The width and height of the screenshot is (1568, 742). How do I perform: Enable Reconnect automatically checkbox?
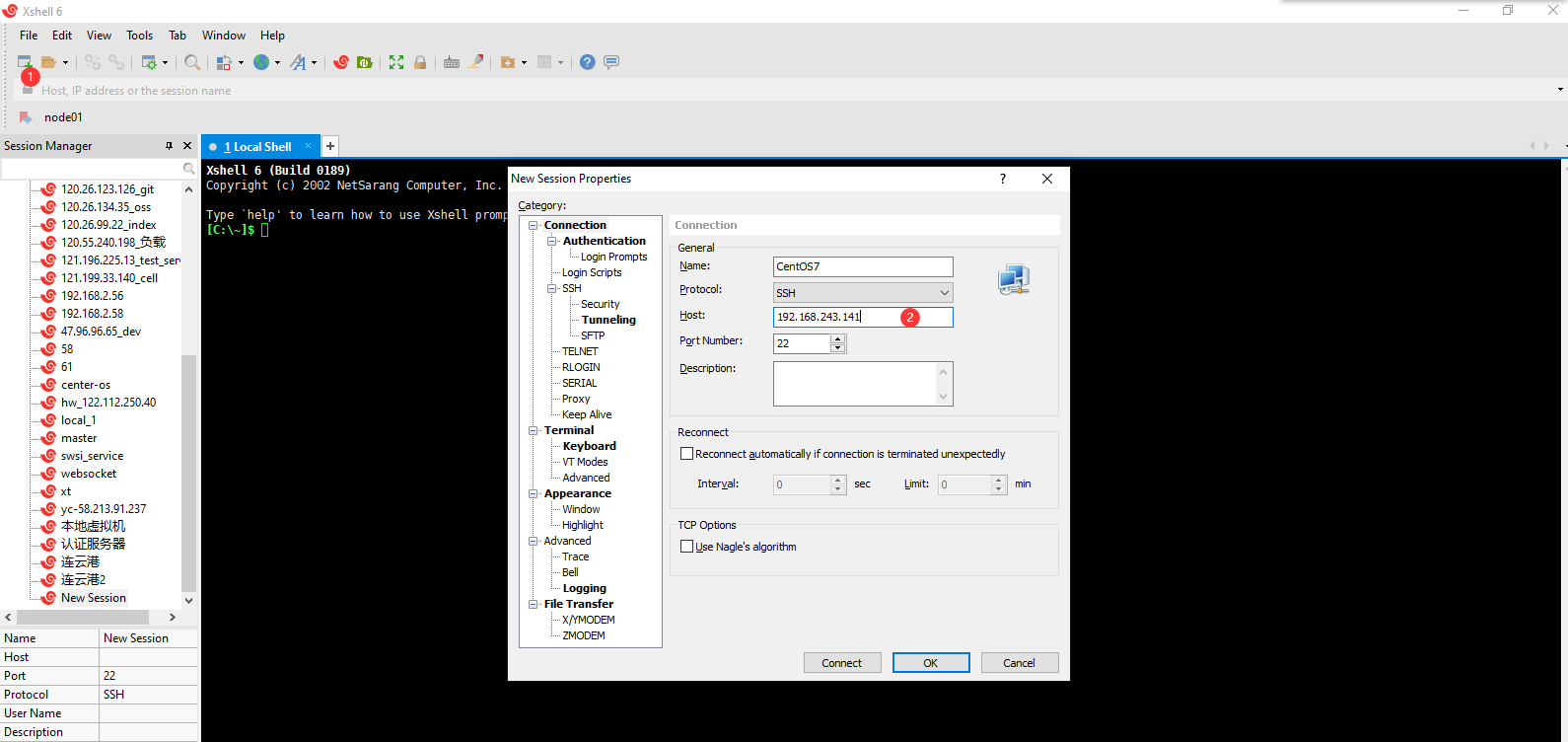tap(687, 454)
